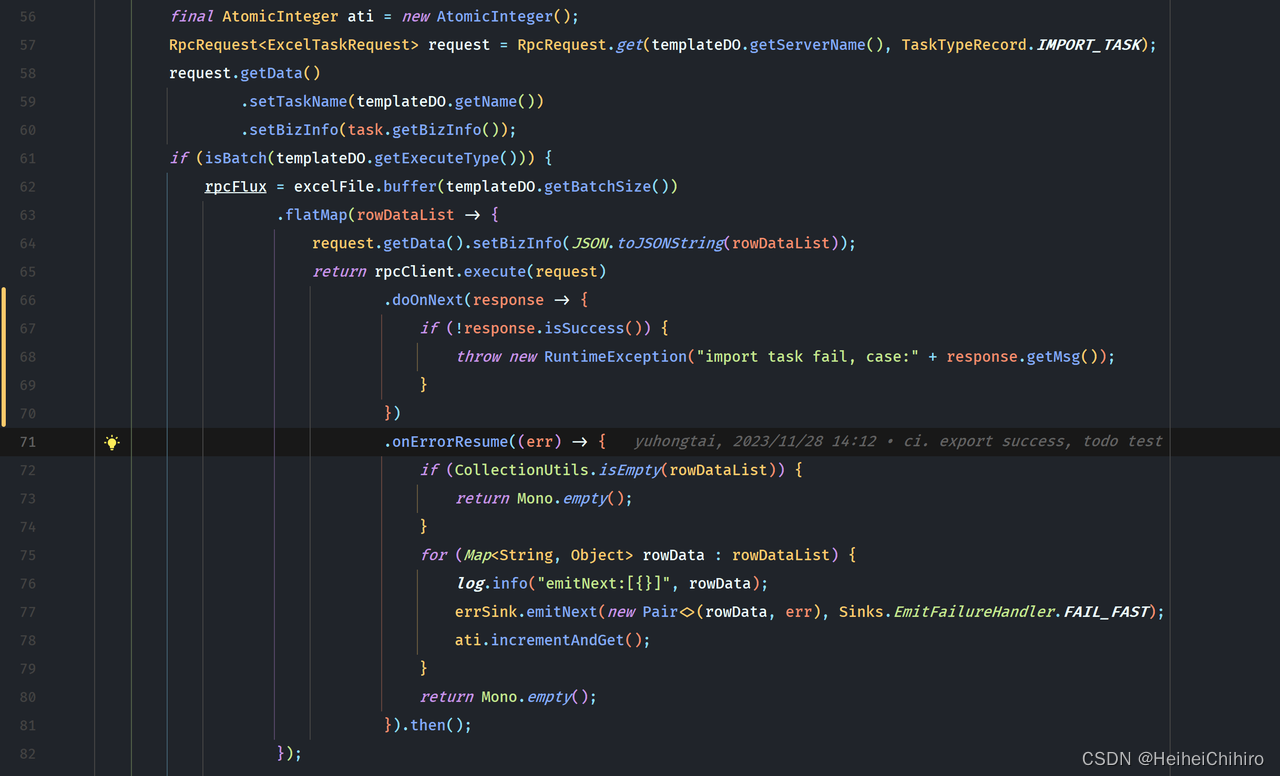The width and height of the screenshot is (1280, 776).
Task: Click the Pair constructor on line 77
Action: 660,611
